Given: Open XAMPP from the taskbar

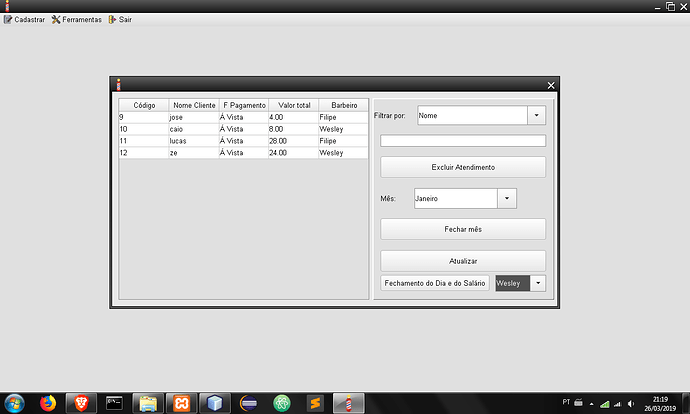Looking at the screenshot, I should (x=181, y=403).
